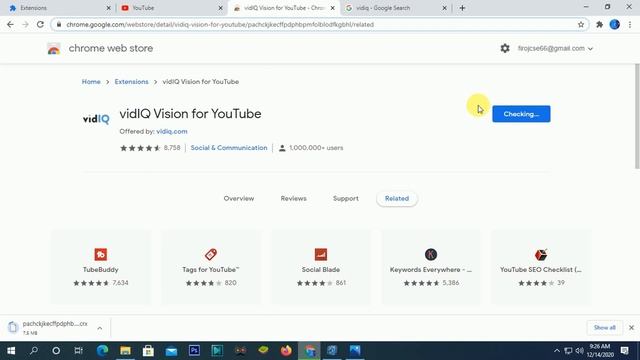The height and width of the screenshot is (360, 640).
Task: Click Show all downloads
Action: pos(604,327)
